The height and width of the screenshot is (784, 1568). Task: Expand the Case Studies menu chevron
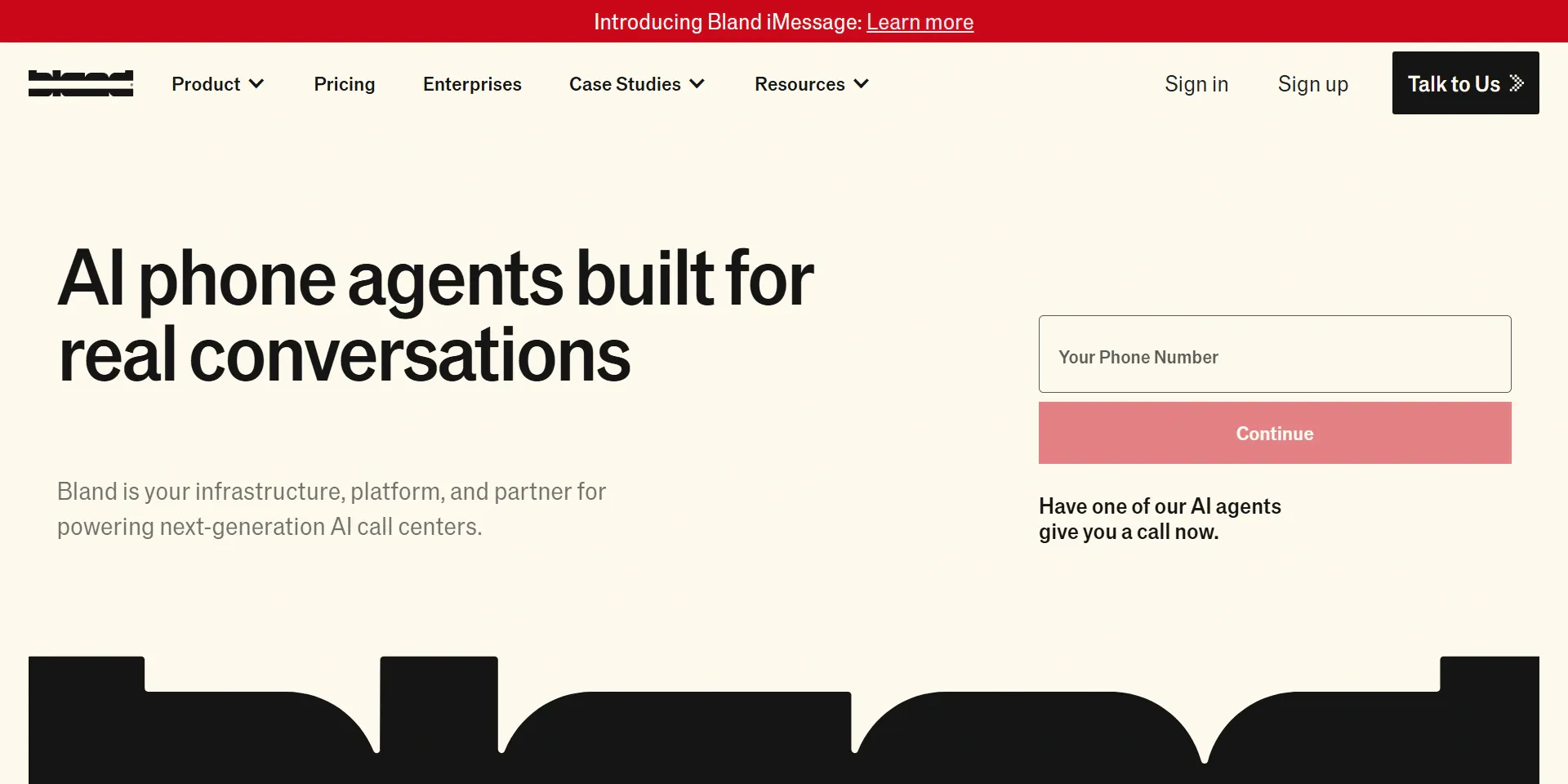point(697,83)
